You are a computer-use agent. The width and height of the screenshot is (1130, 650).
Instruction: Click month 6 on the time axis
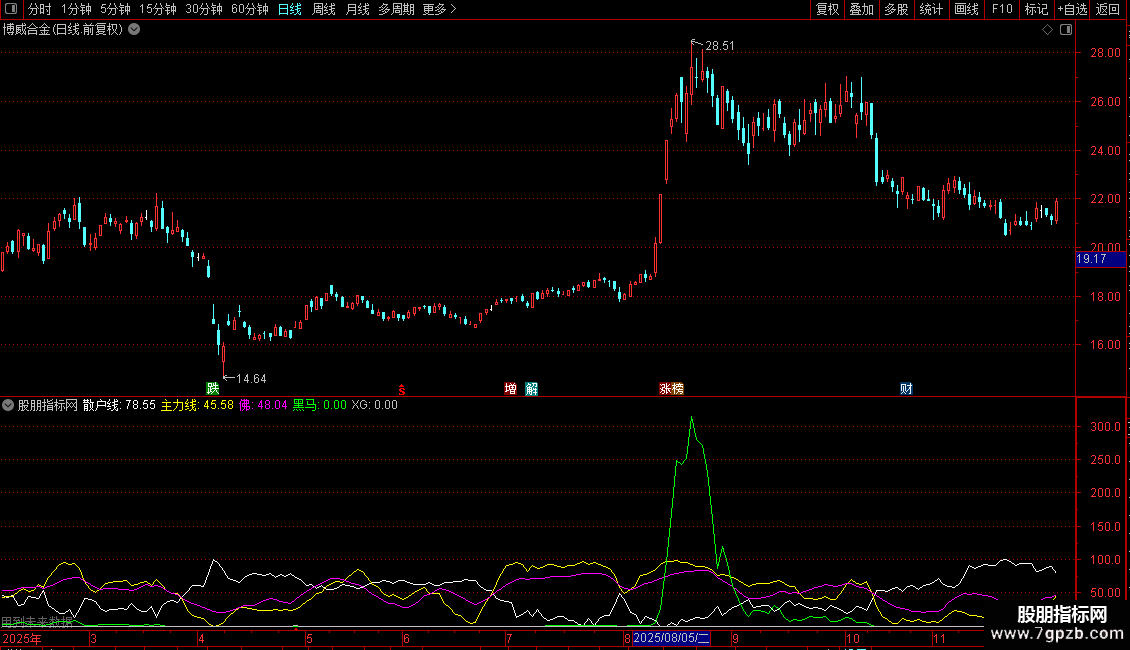(406, 638)
